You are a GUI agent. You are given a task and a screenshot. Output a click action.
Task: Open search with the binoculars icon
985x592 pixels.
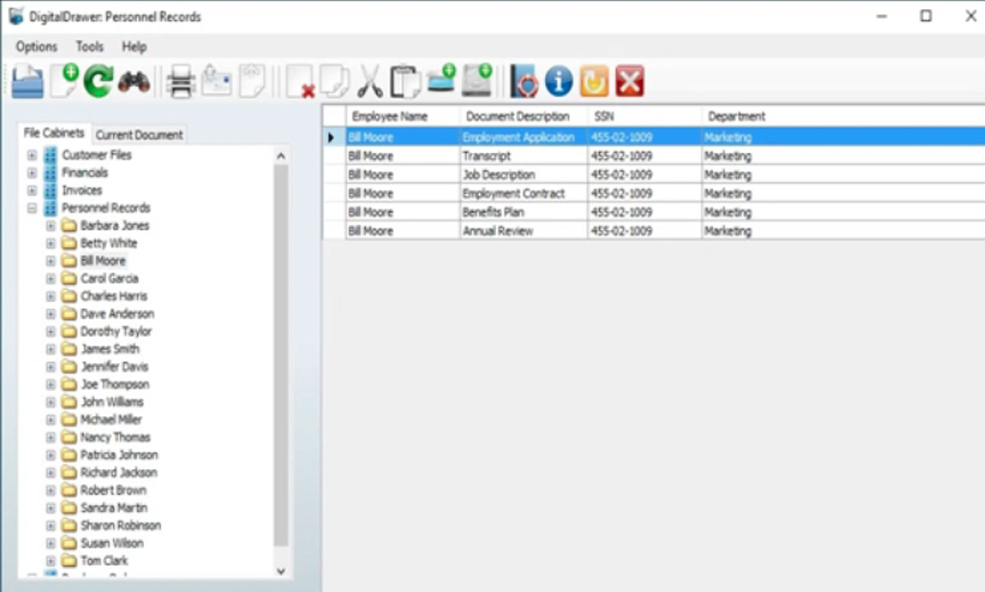click(x=134, y=81)
